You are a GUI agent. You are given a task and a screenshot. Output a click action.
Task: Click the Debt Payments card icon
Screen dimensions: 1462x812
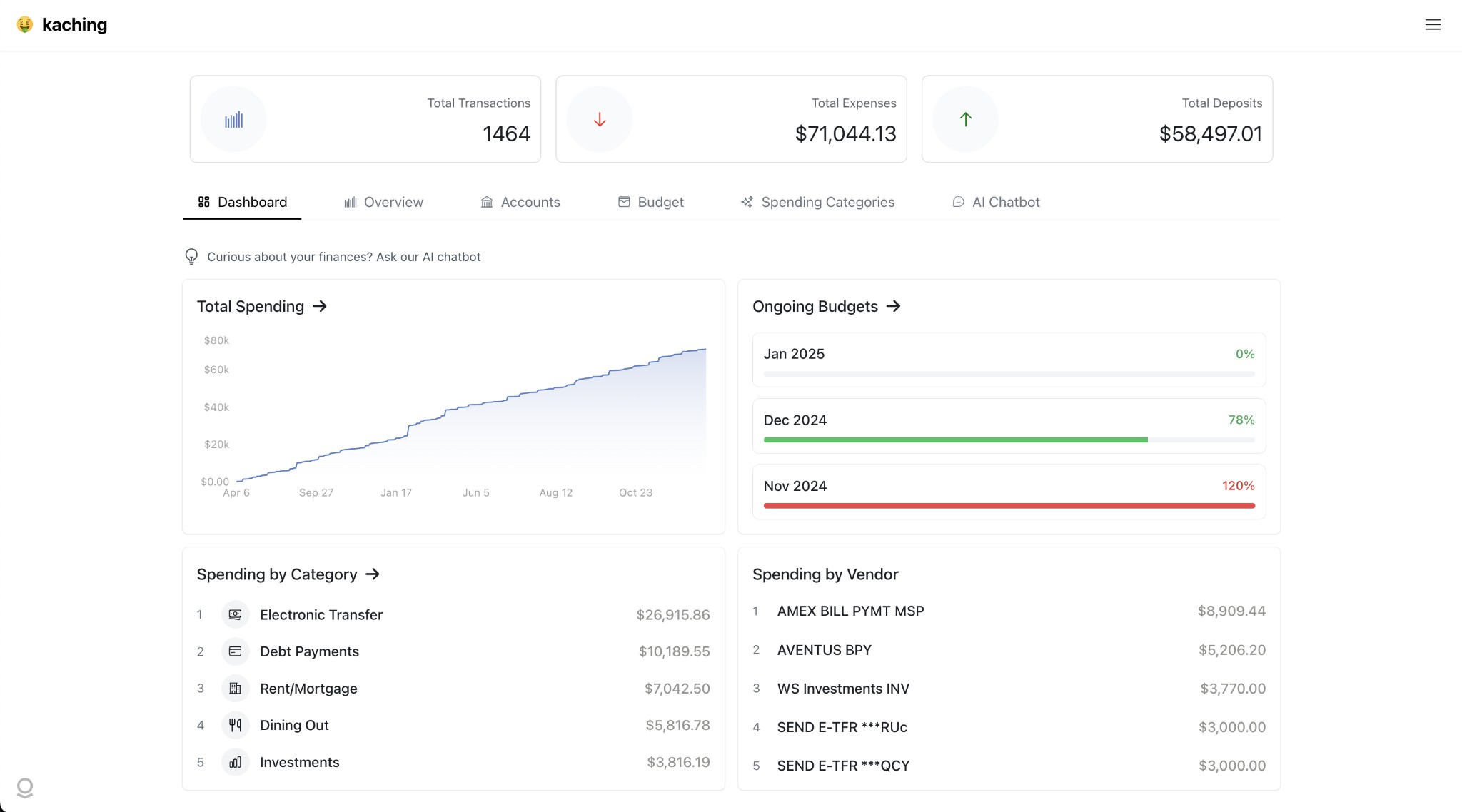[x=235, y=651]
